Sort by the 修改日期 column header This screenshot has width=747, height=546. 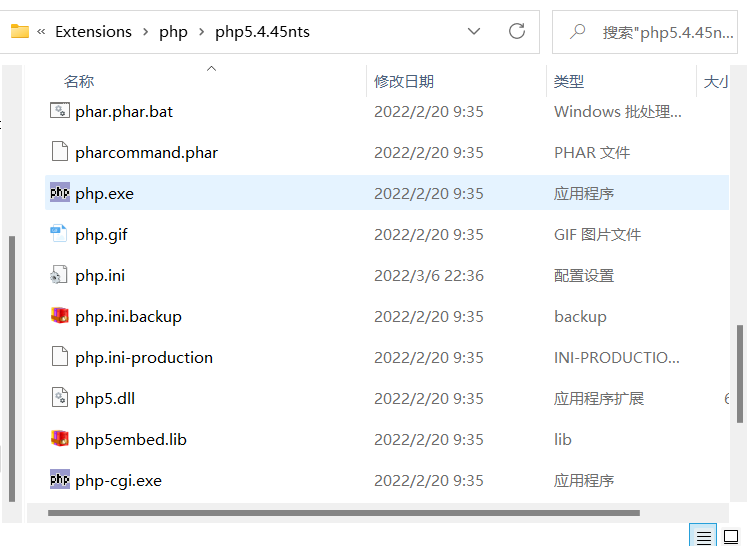[404, 81]
